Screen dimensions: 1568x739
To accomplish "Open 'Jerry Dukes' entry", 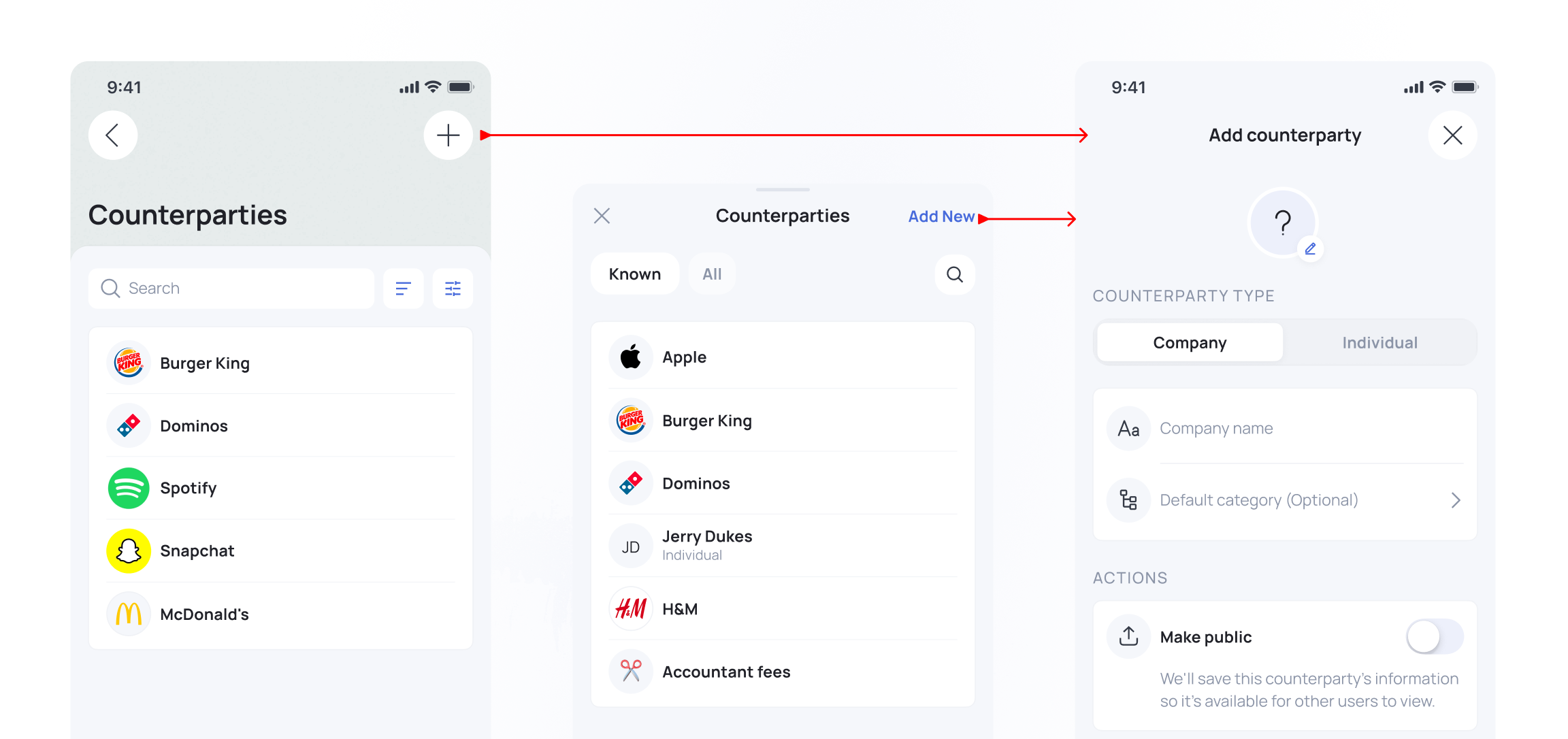I will [x=783, y=546].
